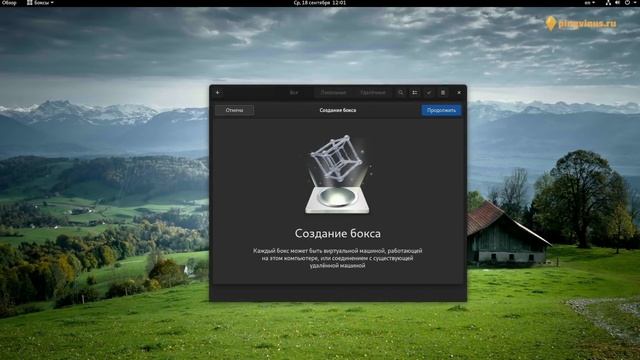Click the blue "Продолжить" button
The image size is (640, 360).
pyautogui.click(x=441, y=110)
